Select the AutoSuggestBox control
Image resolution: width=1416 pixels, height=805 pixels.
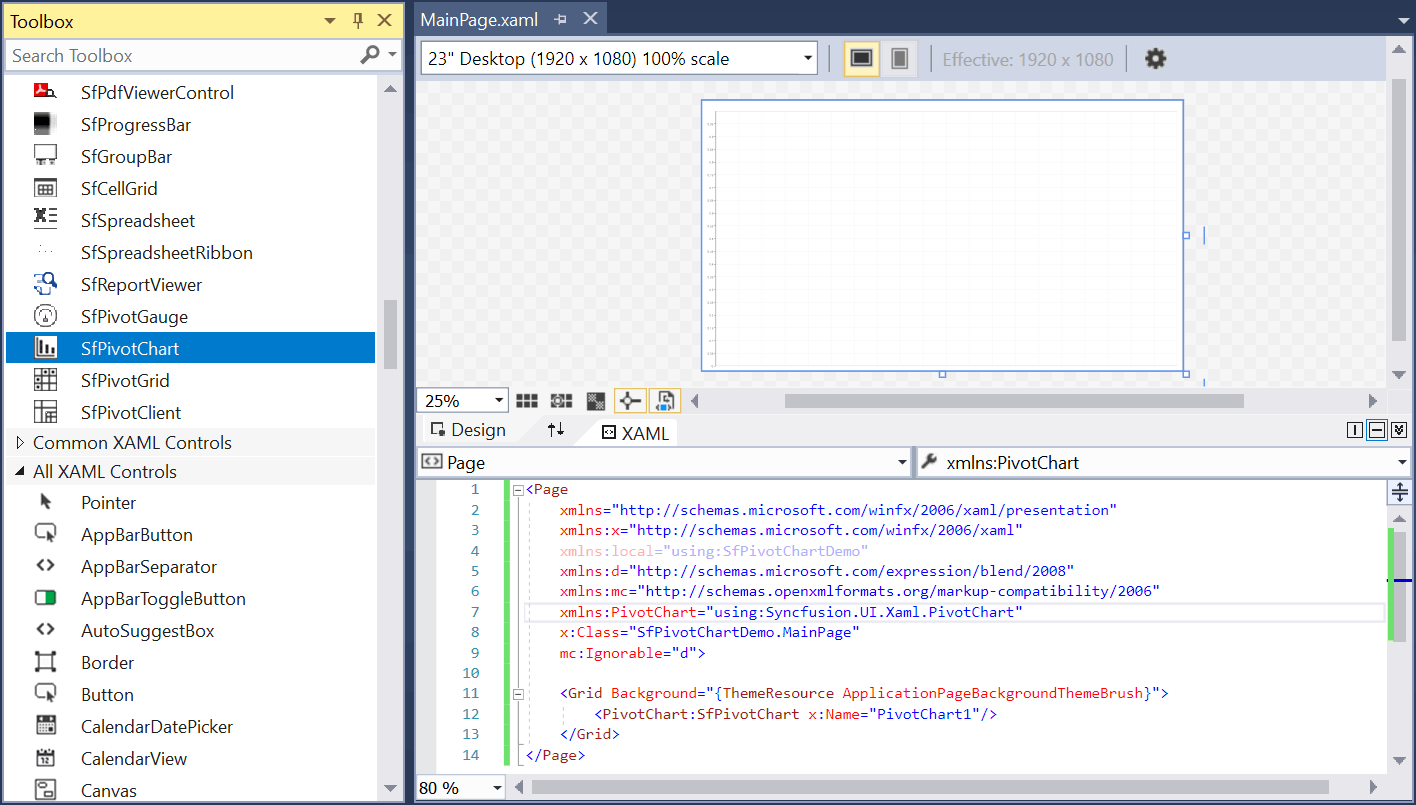pos(190,630)
